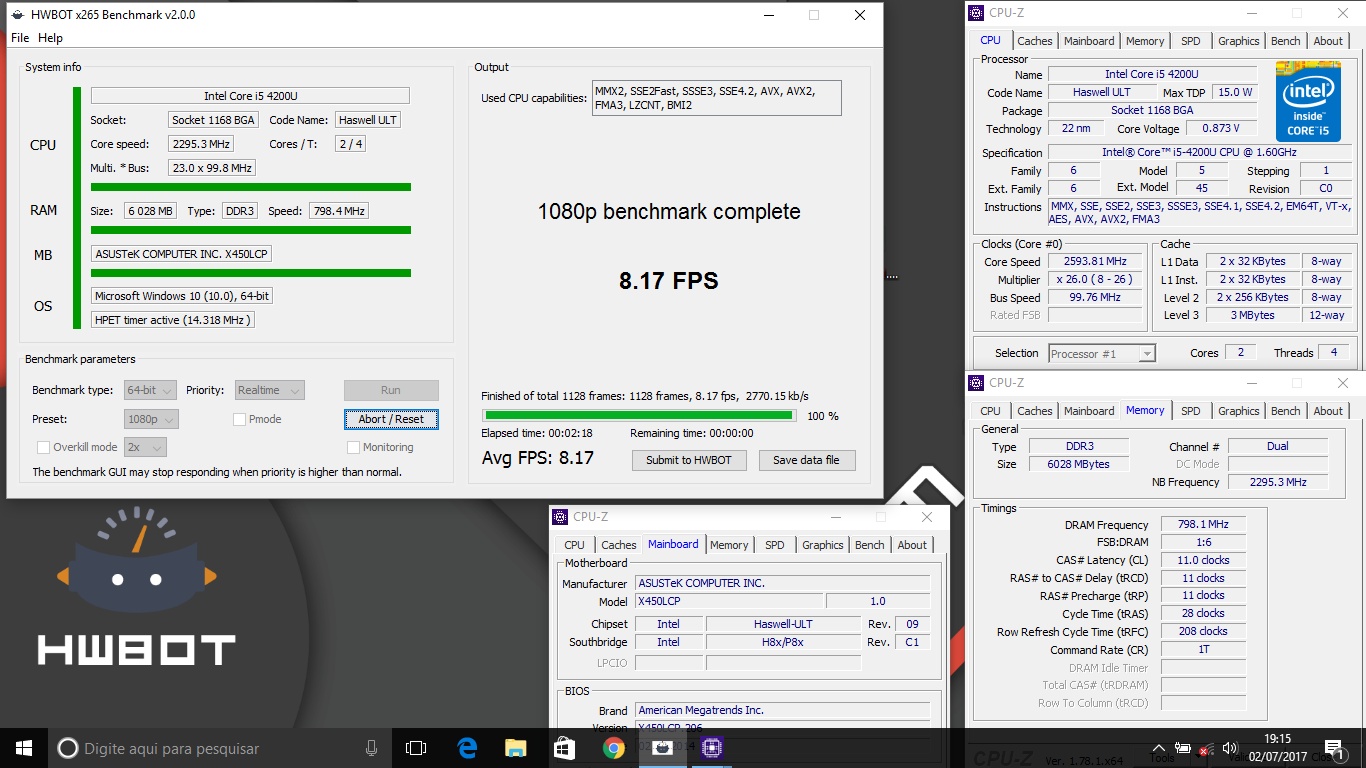Click the Core speed 2295.3 MHz value
The image size is (1366, 768).
coord(201,144)
